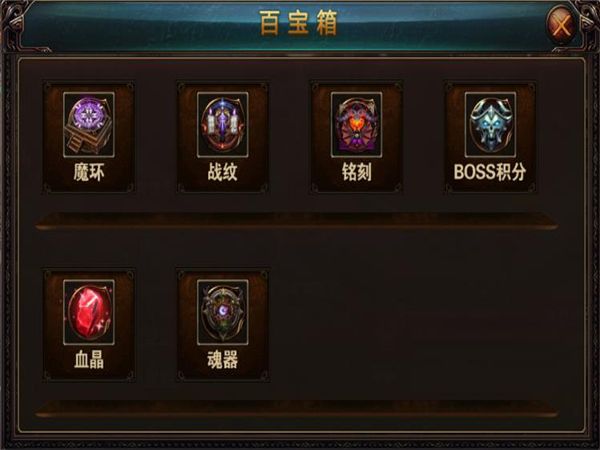Image resolution: width=600 pixels, height=450 pixels.
Task: Close the 百宝箱 window with X
Action: coord(561,26)
